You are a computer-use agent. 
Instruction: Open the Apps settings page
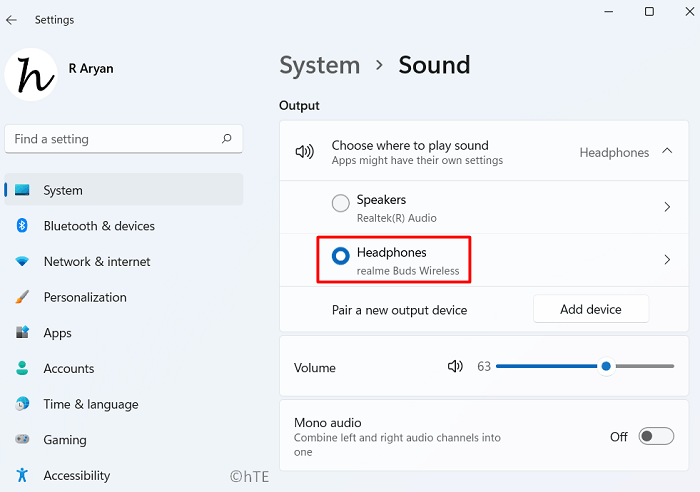click(124, 333)
